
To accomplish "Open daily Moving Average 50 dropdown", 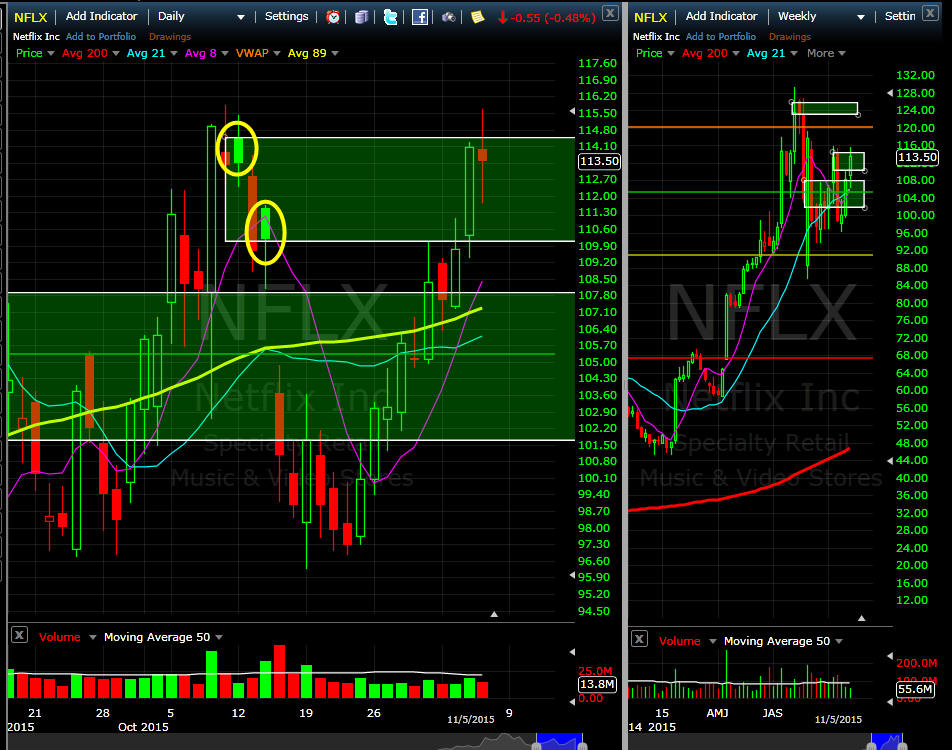I will click(219, 637).
